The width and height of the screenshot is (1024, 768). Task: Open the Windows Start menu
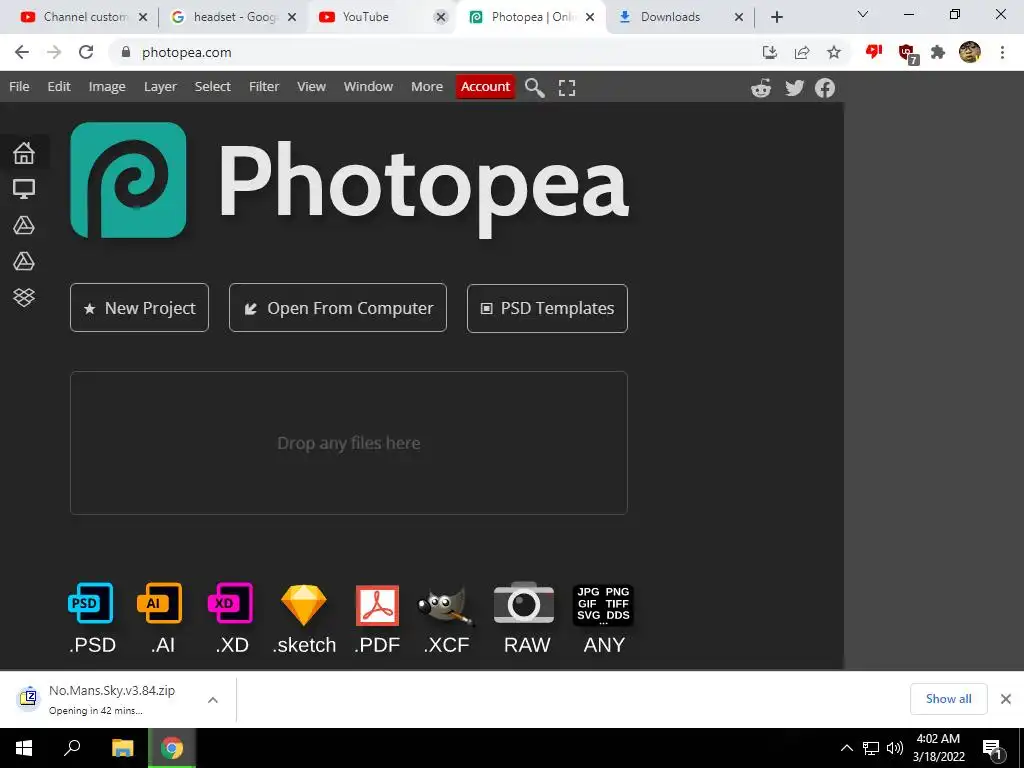tap(24, 748)
